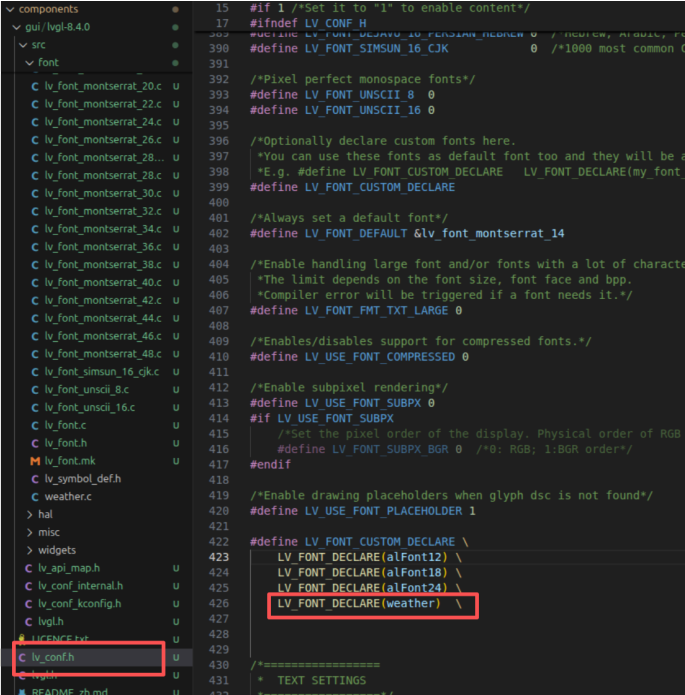The image size is (685, 695).
Task: Open lv_font_montserrat_38.c file
Action: click(x=103, y=265)
